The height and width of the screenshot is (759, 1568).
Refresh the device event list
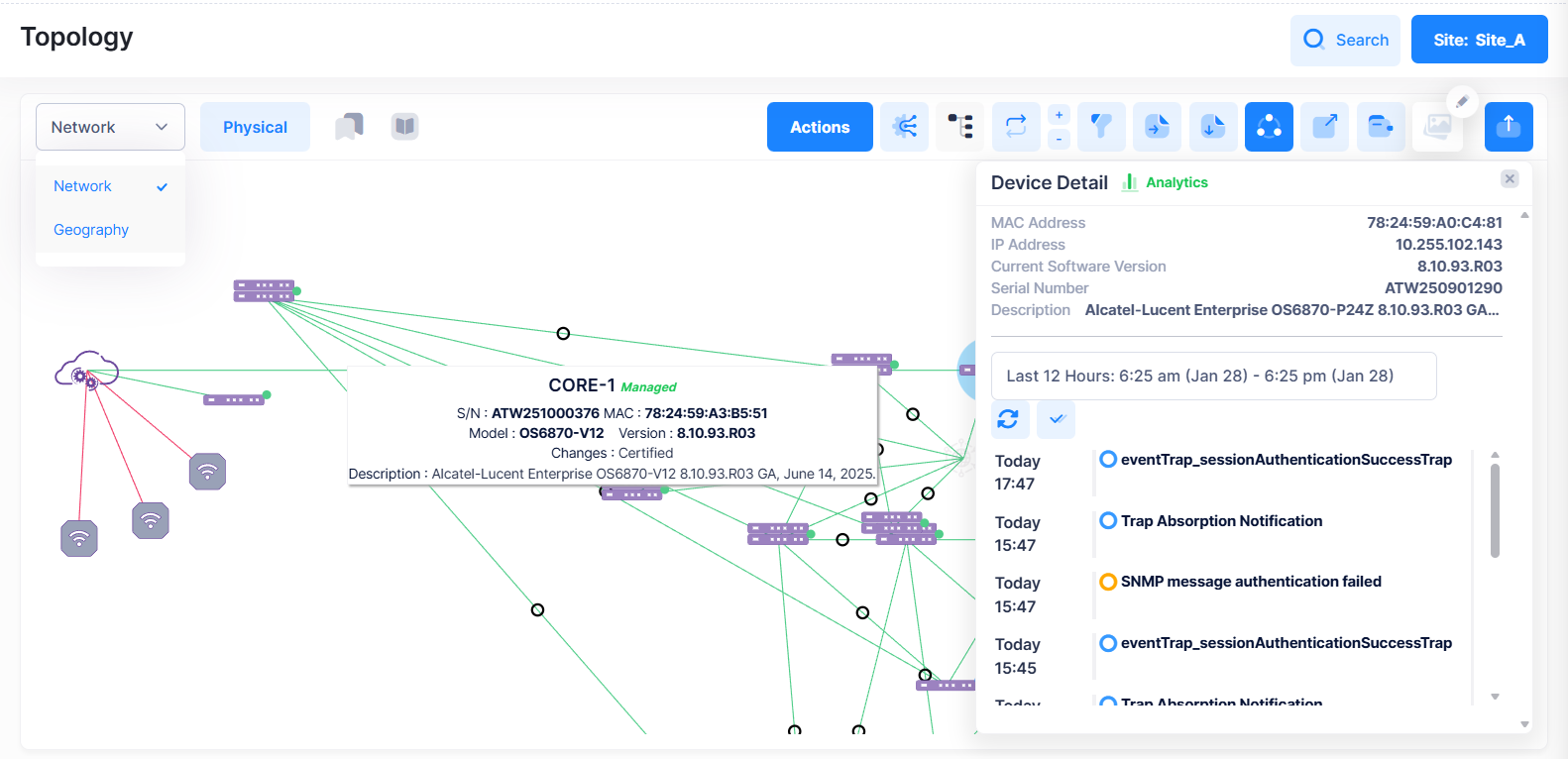point(1009,419)
